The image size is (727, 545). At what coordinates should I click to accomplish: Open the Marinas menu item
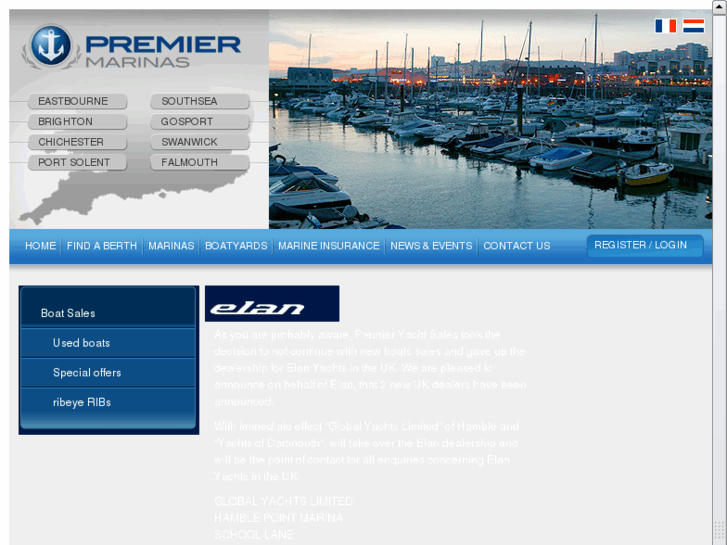[171, 246]
